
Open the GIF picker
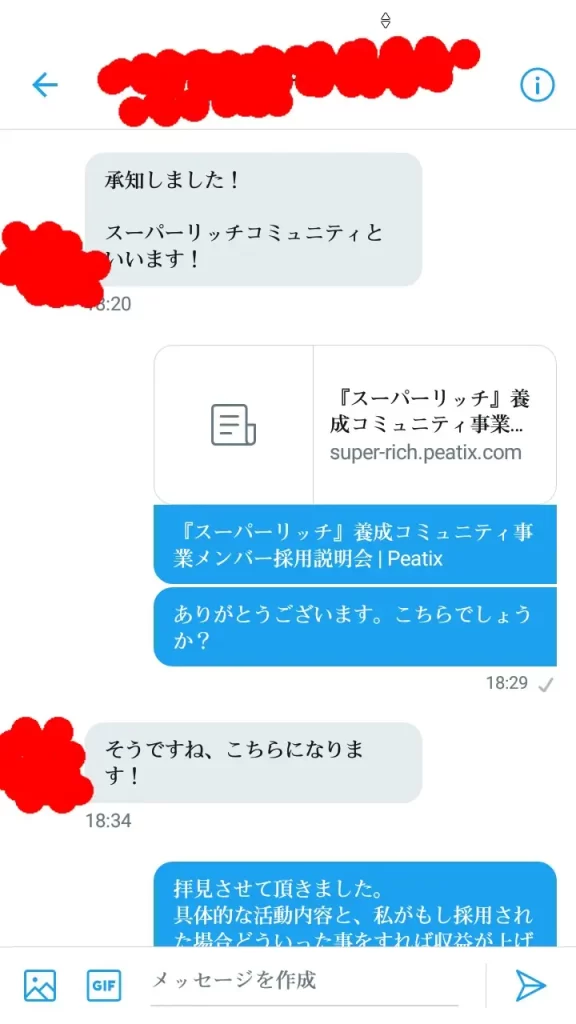click(x=104, y=985)
